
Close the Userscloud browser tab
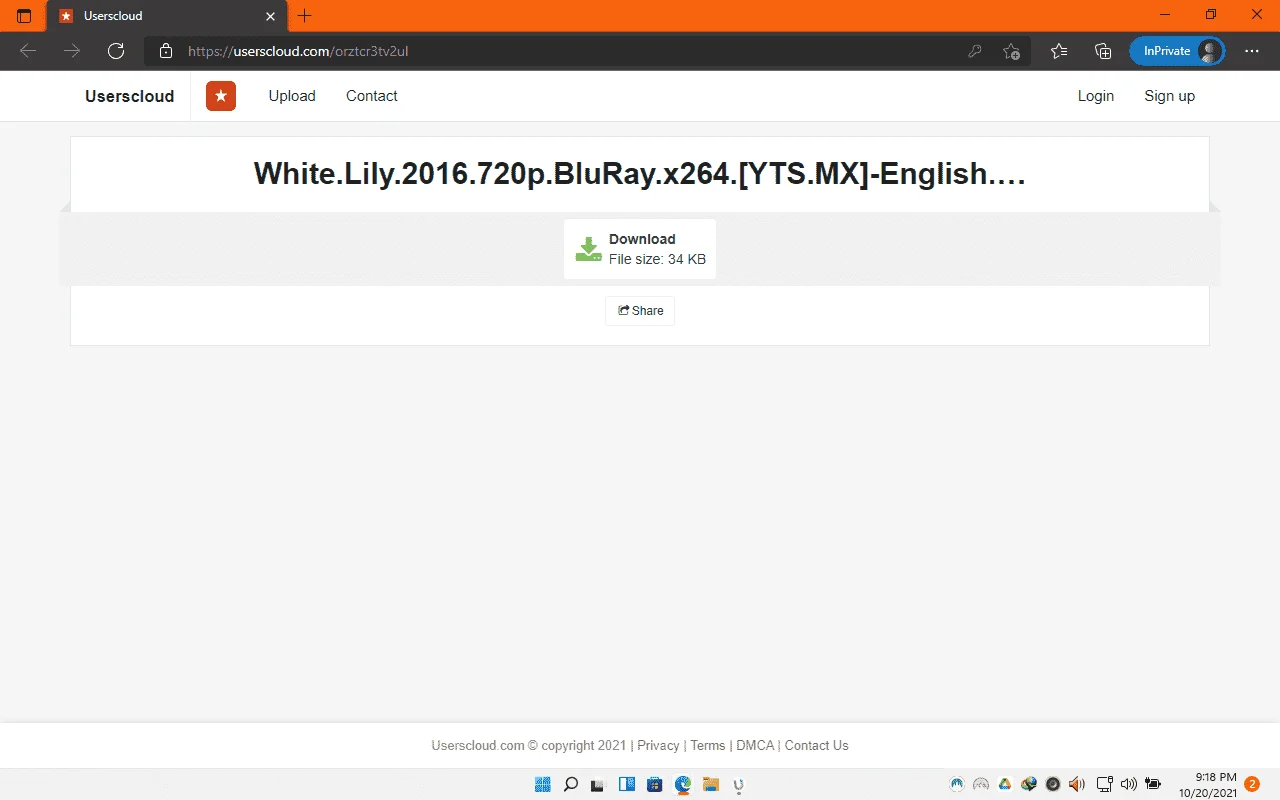coord(270,16)
